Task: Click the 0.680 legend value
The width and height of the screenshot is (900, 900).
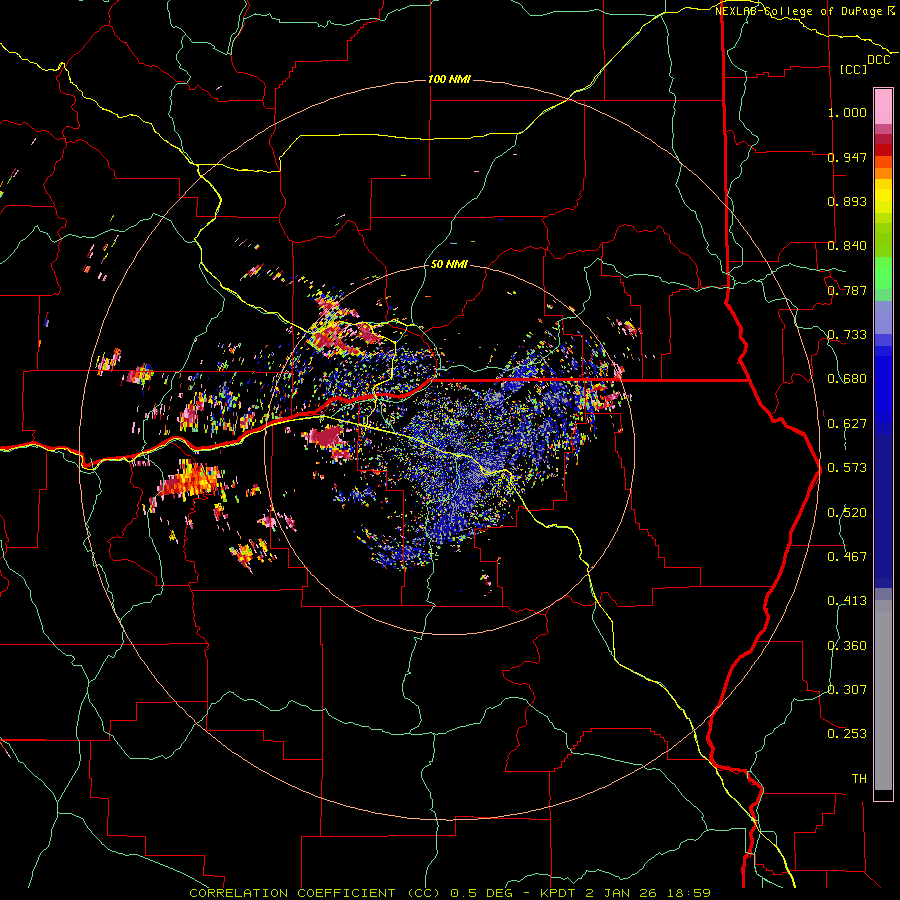Action: (x=847, y=379)
